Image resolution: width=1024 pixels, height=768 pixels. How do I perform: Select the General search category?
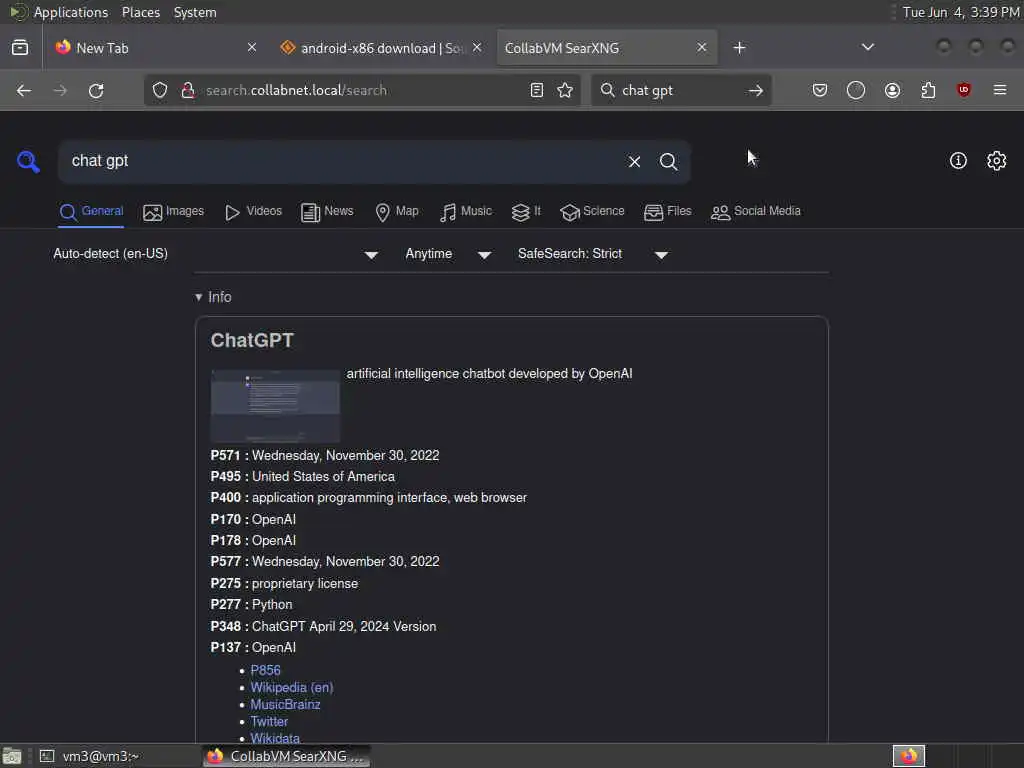(x=91, y=212)
